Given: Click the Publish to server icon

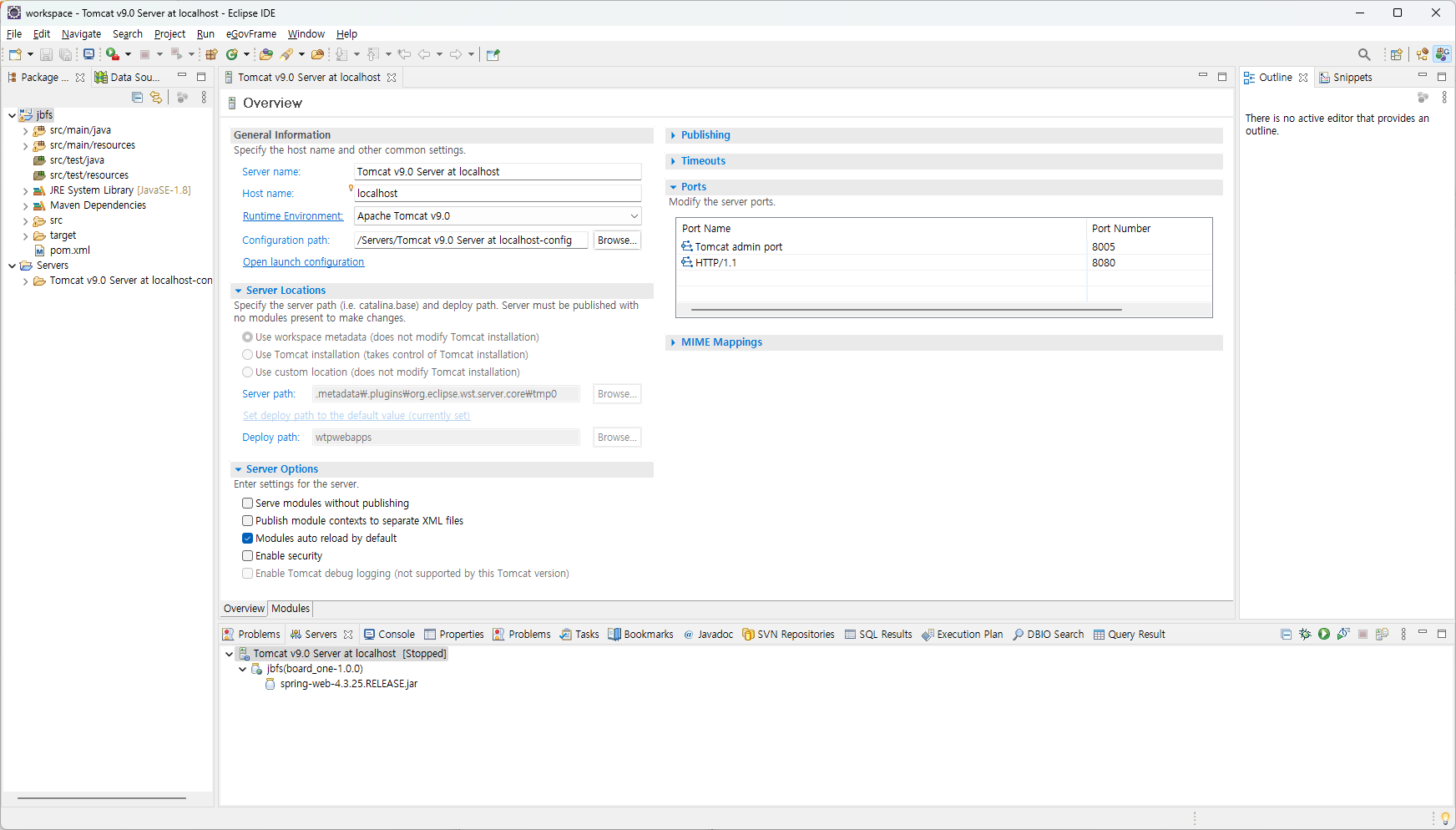Looking at the screenshot, I should (1382, 635).
